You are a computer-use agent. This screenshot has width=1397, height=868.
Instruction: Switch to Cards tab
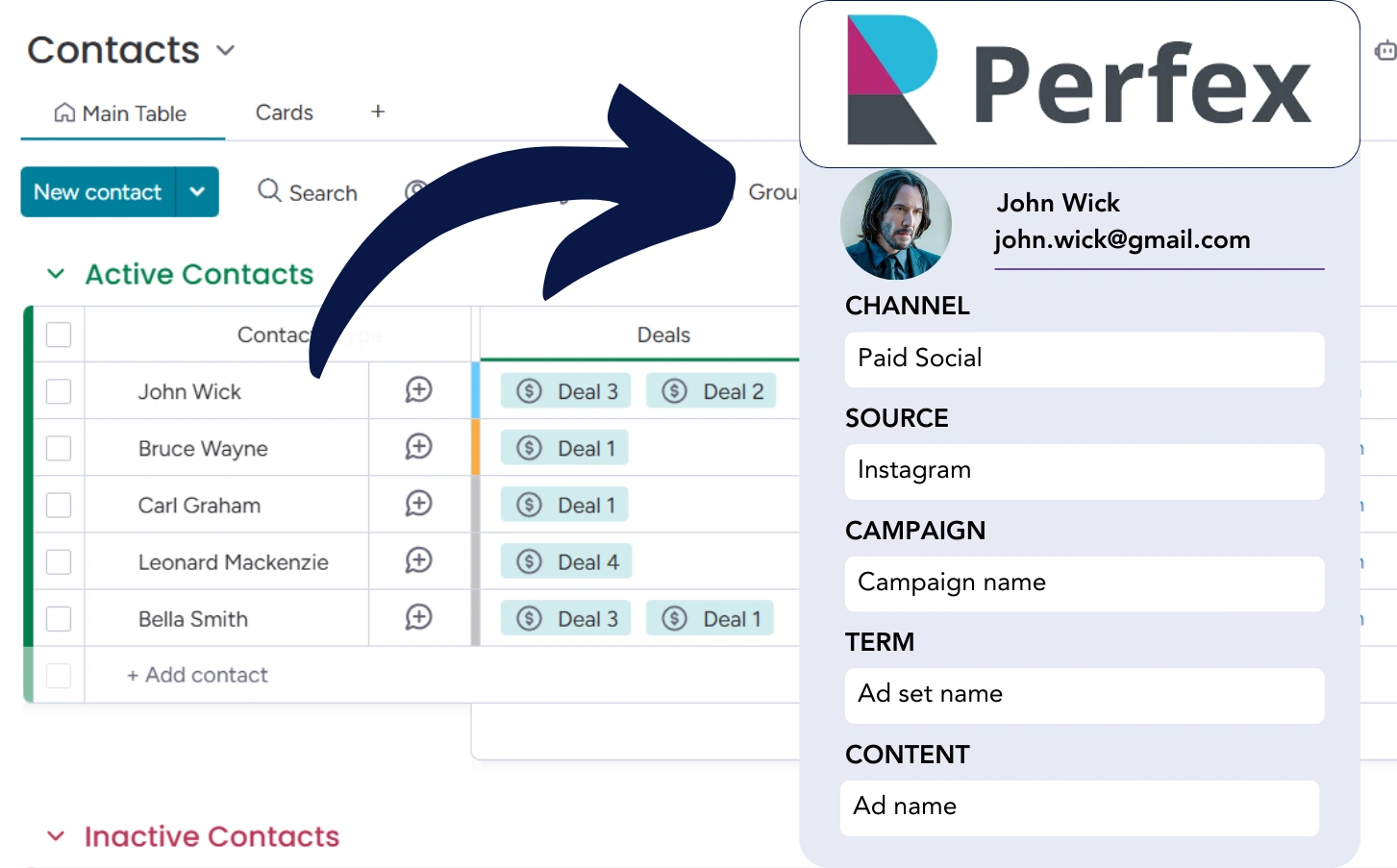[285, 112]
